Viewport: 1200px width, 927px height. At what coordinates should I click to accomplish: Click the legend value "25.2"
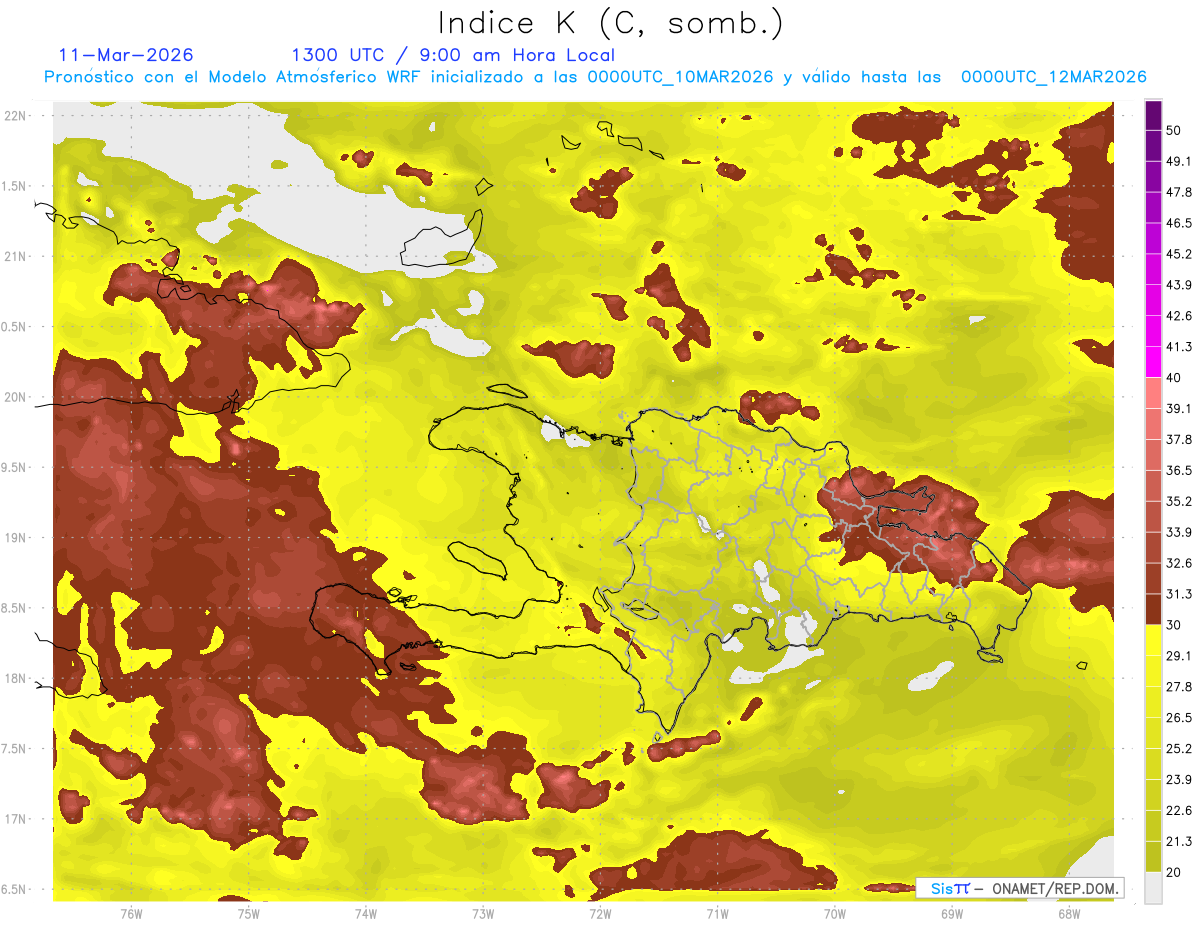pos(1179,748)
